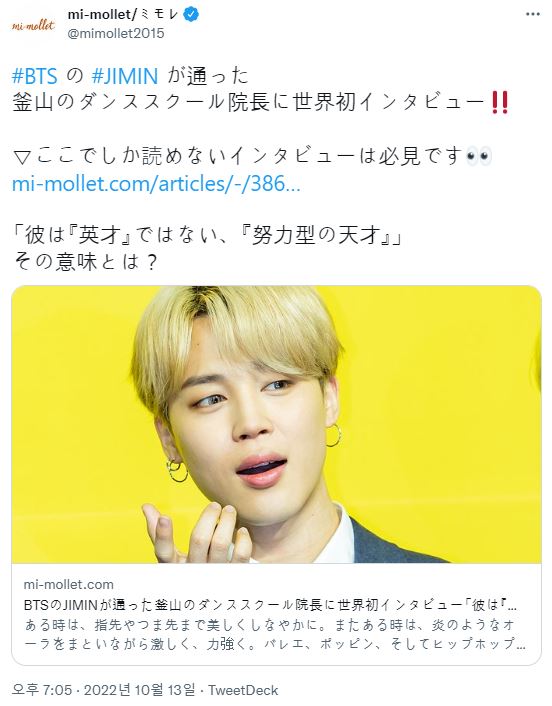Click the mi-mollet profile avatar logo
This screenshot has height=706, width=552.
click(33, 25)
